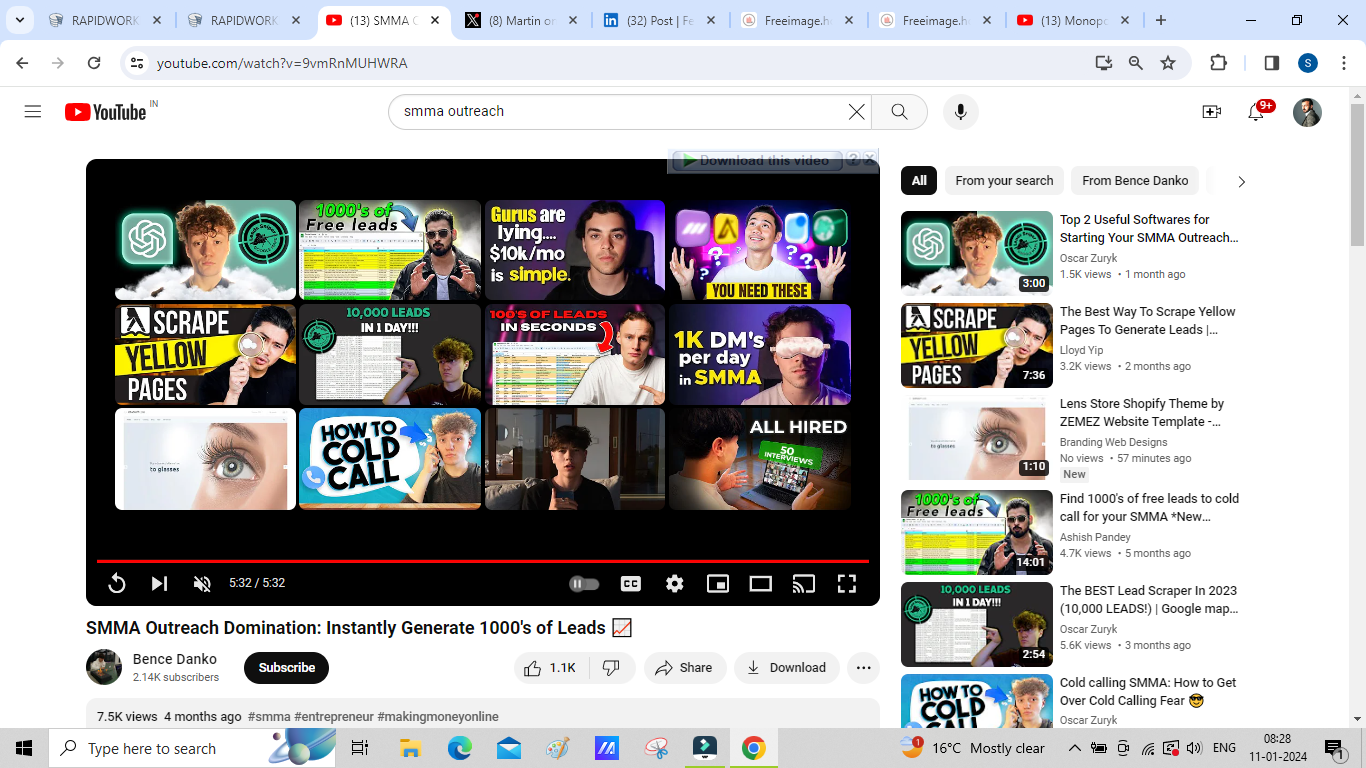Viewport: 1366px width, 768px height.
Task: Enter full screen mode
Action: [x=847, y=583]
